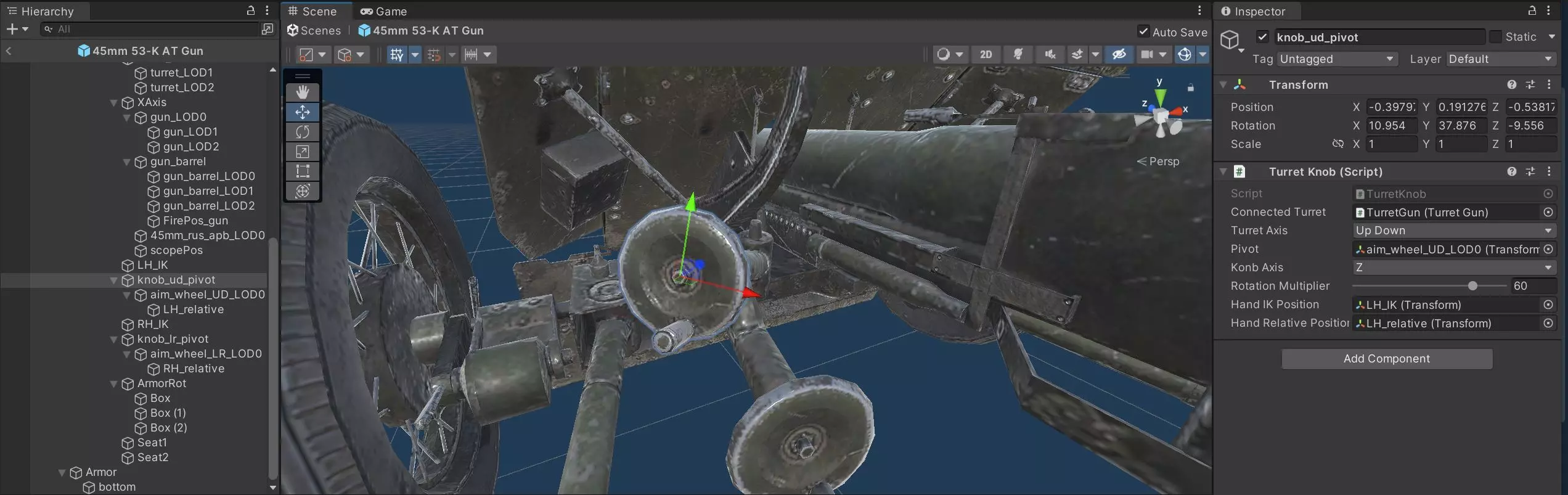Click the Scene effects (skybox/fog) icon
The height and width of the screenshot is (495, 1568).
point(1077,55)
